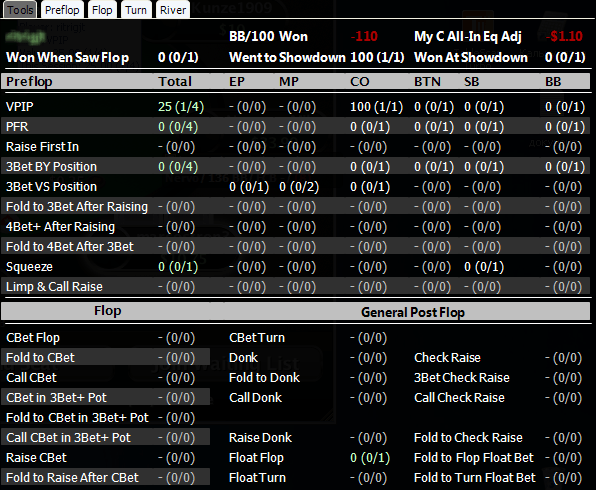Click the Check Raise stat label
596x490 pixels.
click(x=447, y=358)
